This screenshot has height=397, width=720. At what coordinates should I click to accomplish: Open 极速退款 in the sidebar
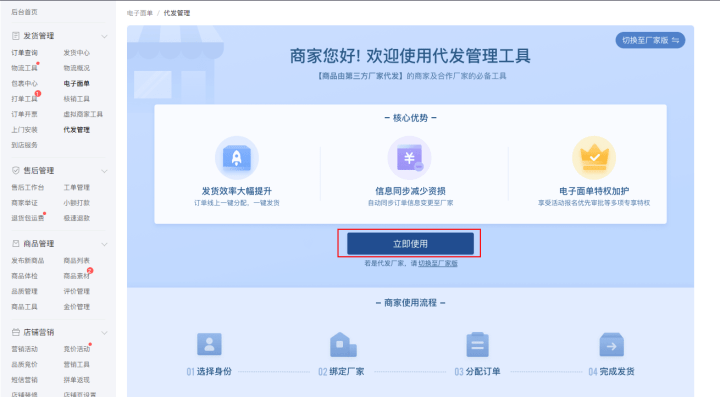77,218
